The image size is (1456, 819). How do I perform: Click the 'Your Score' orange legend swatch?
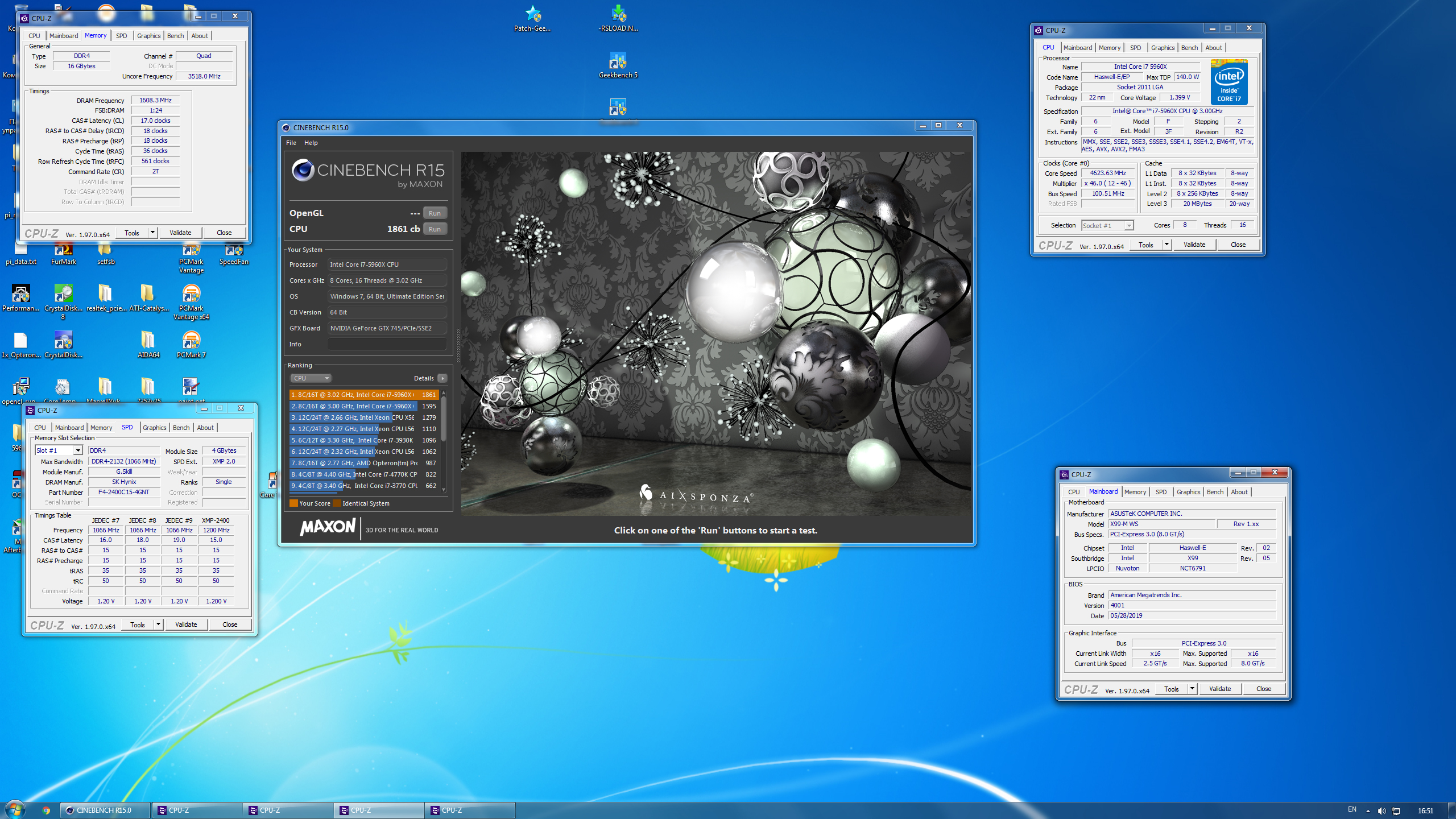293,503
